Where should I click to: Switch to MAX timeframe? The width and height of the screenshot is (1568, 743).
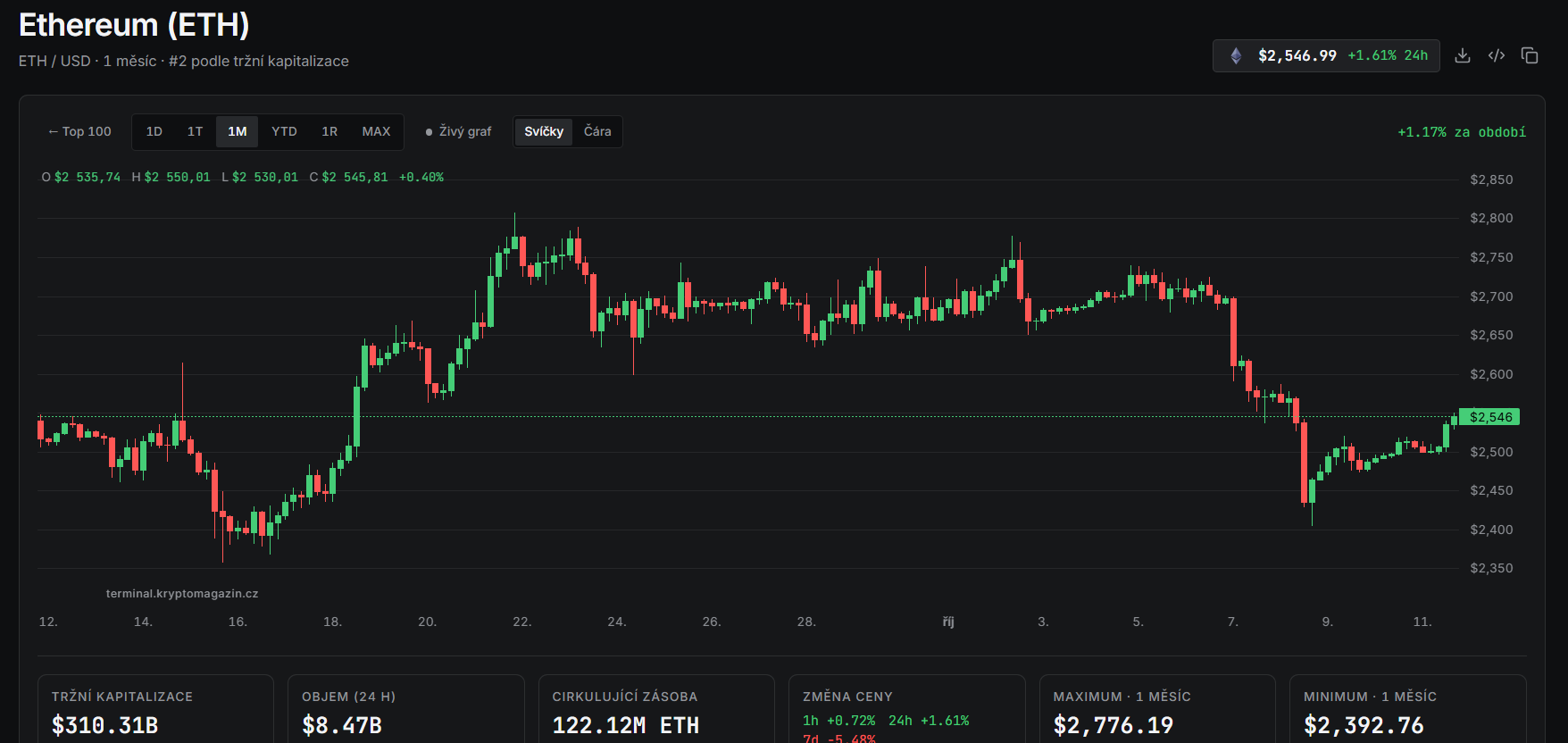(376, 131)
